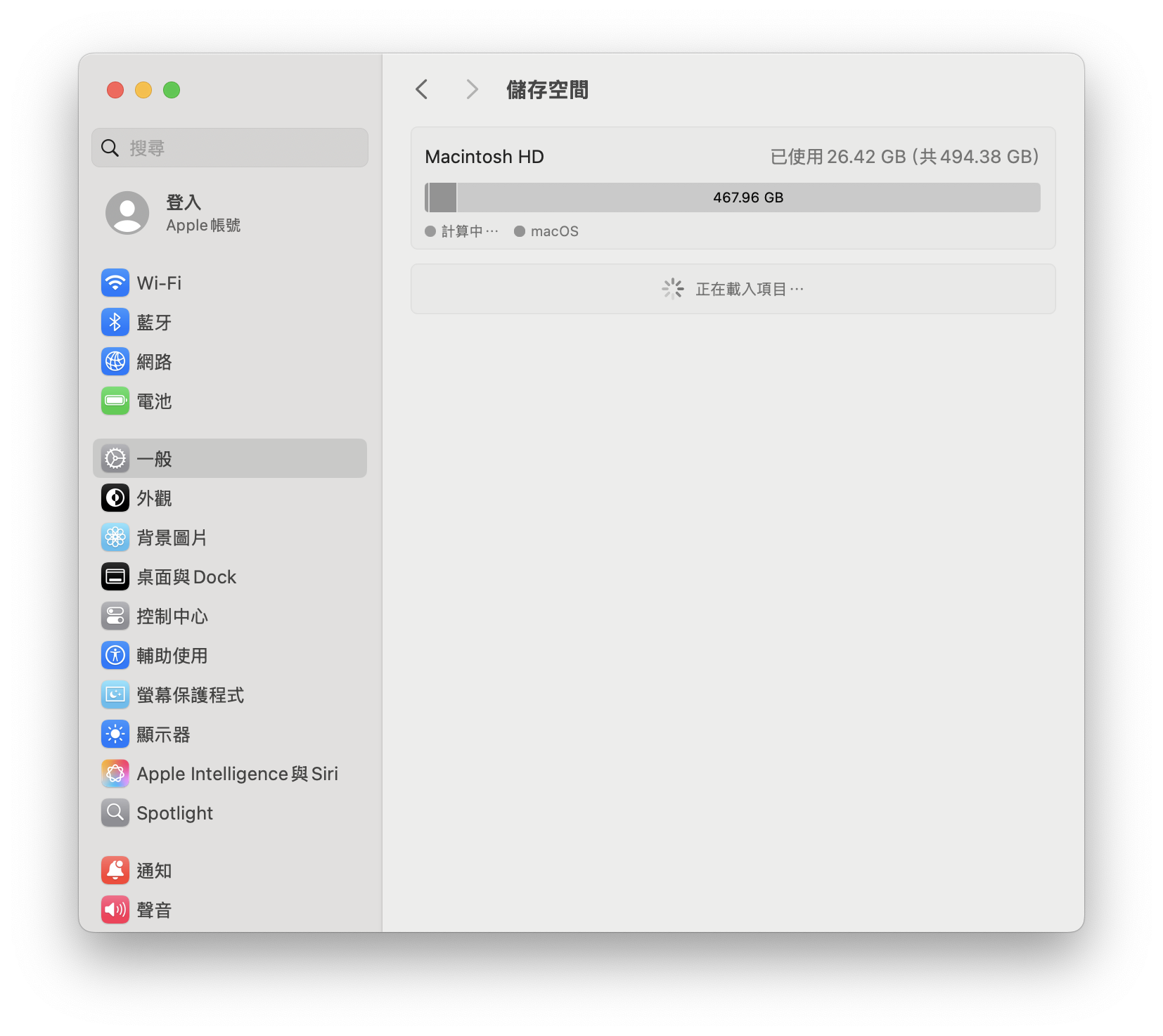1163x1036 pixels.
Task: Open the Sound (聲音) speaker icon
Action: point(115,910)
